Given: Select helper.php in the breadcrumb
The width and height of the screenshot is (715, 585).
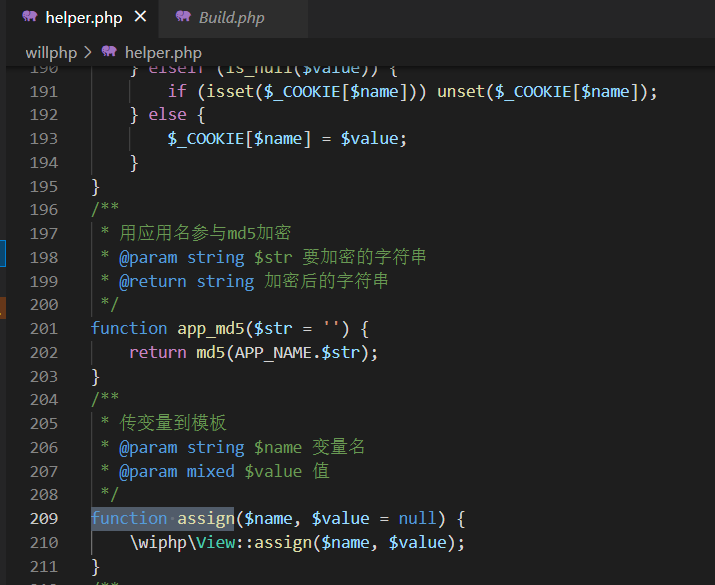Looking at the screenshot, I should click(163, 53).
